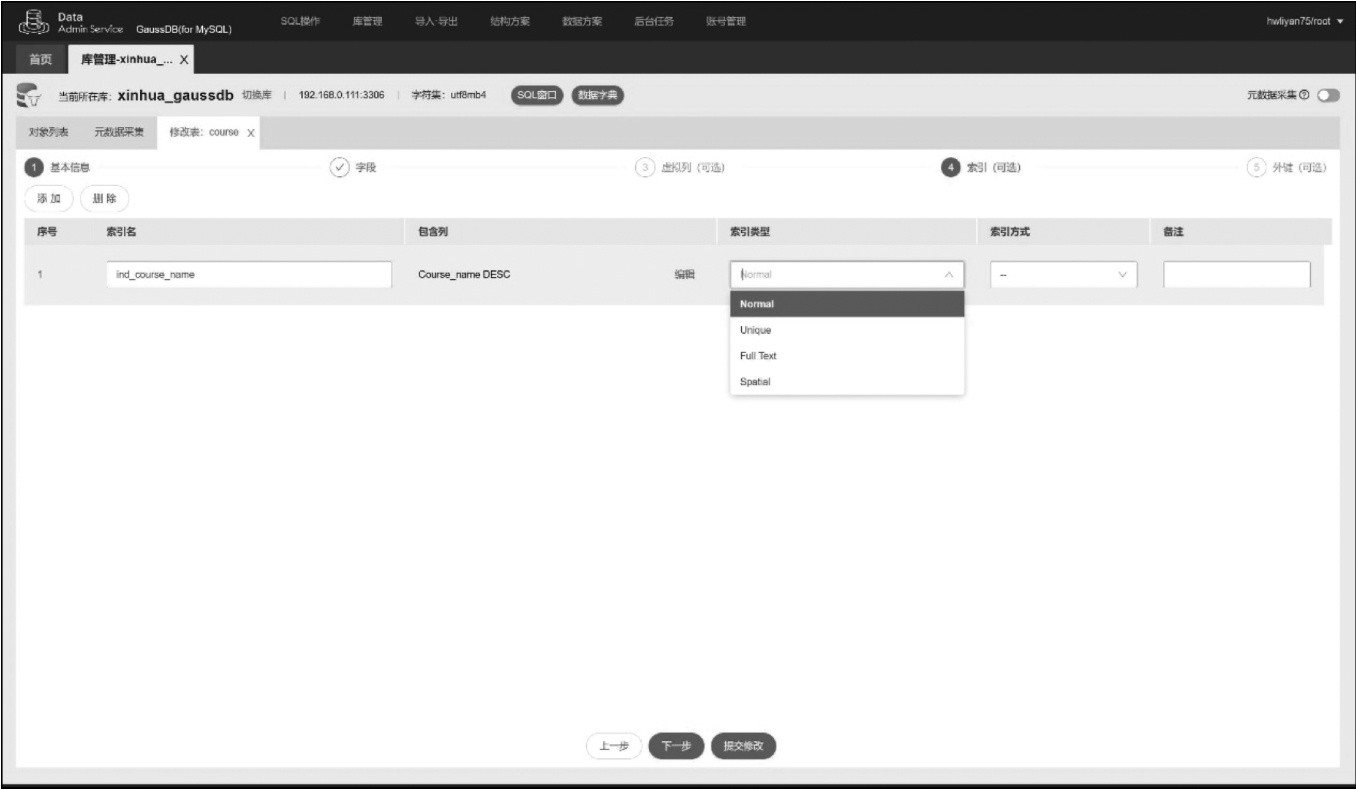The image size is (1356, 790).
Task: Switch to the 元数据采集 sub-tab
Action: point(119,133)
